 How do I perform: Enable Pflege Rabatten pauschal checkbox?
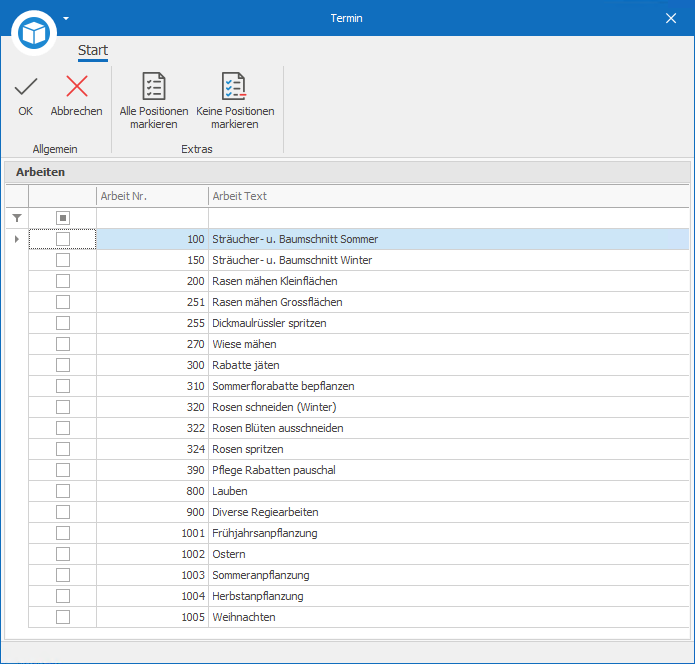(63, 470)
